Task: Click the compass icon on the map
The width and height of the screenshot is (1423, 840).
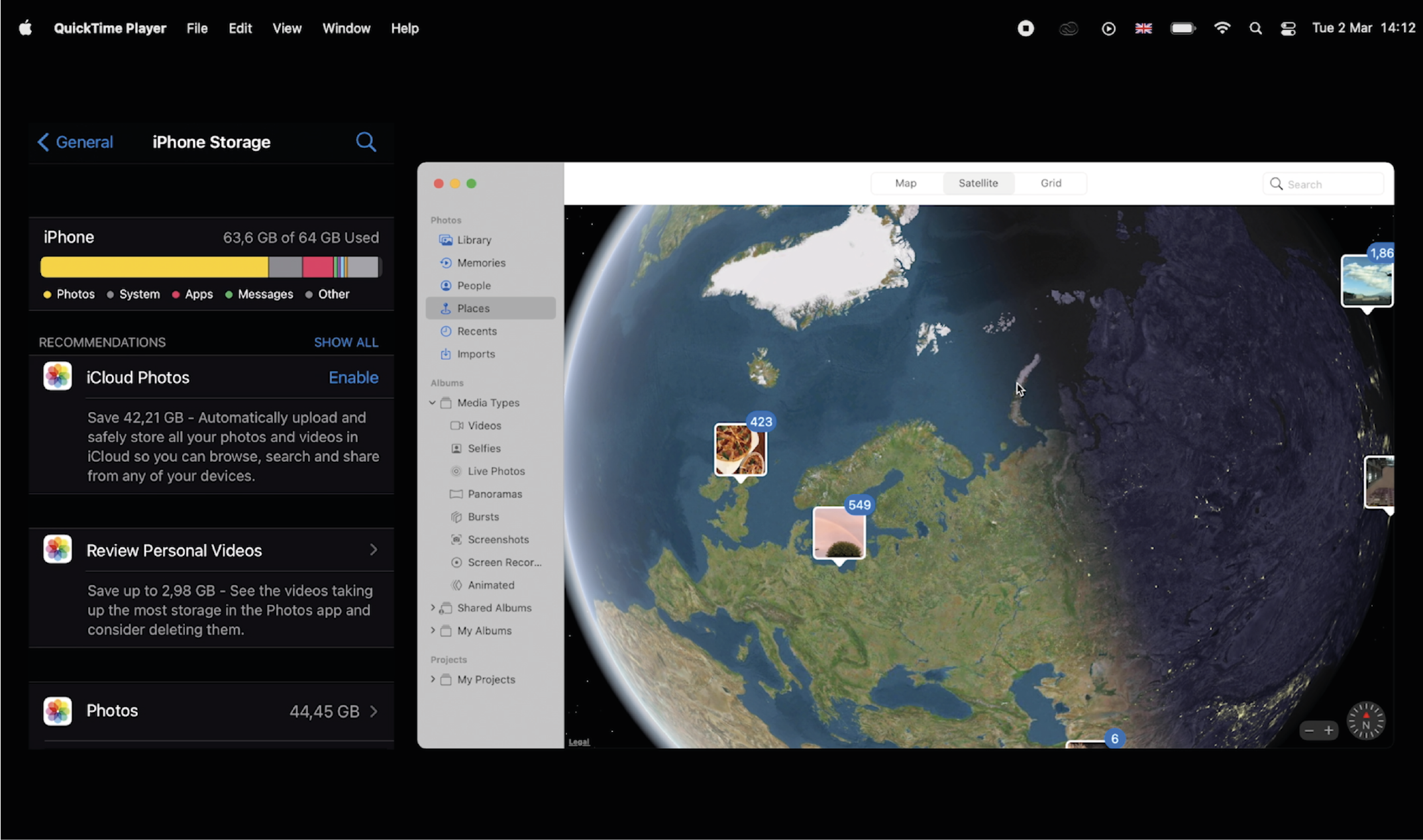Action: (x=1365, y=721)
